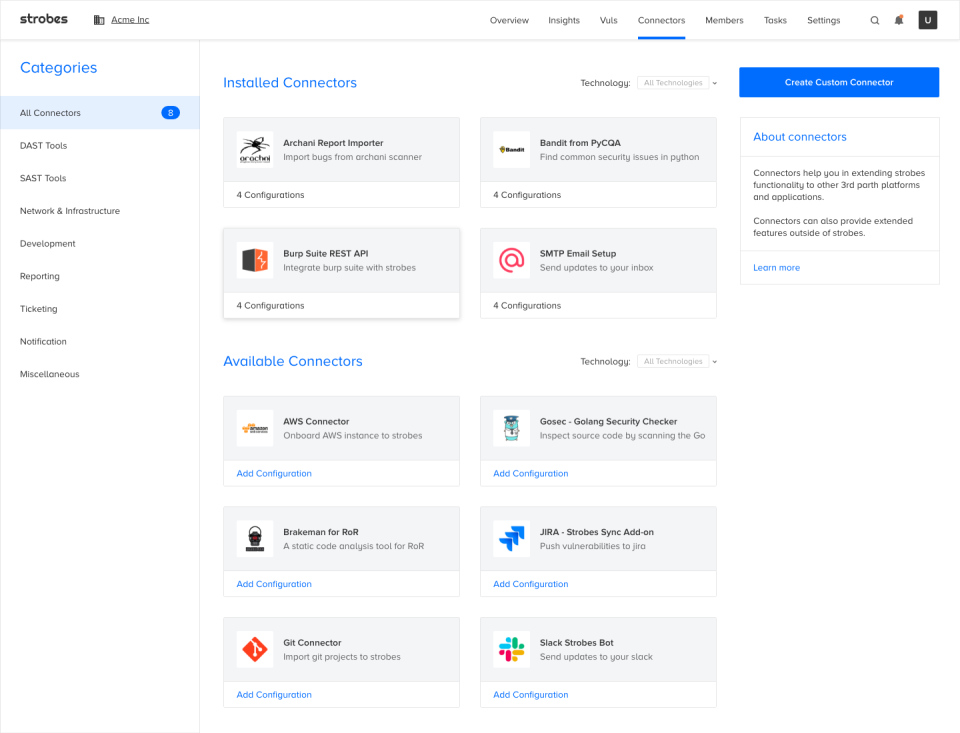Click the Git Connector logo icon
Screen dimensions: 960x733
point(255,650)
